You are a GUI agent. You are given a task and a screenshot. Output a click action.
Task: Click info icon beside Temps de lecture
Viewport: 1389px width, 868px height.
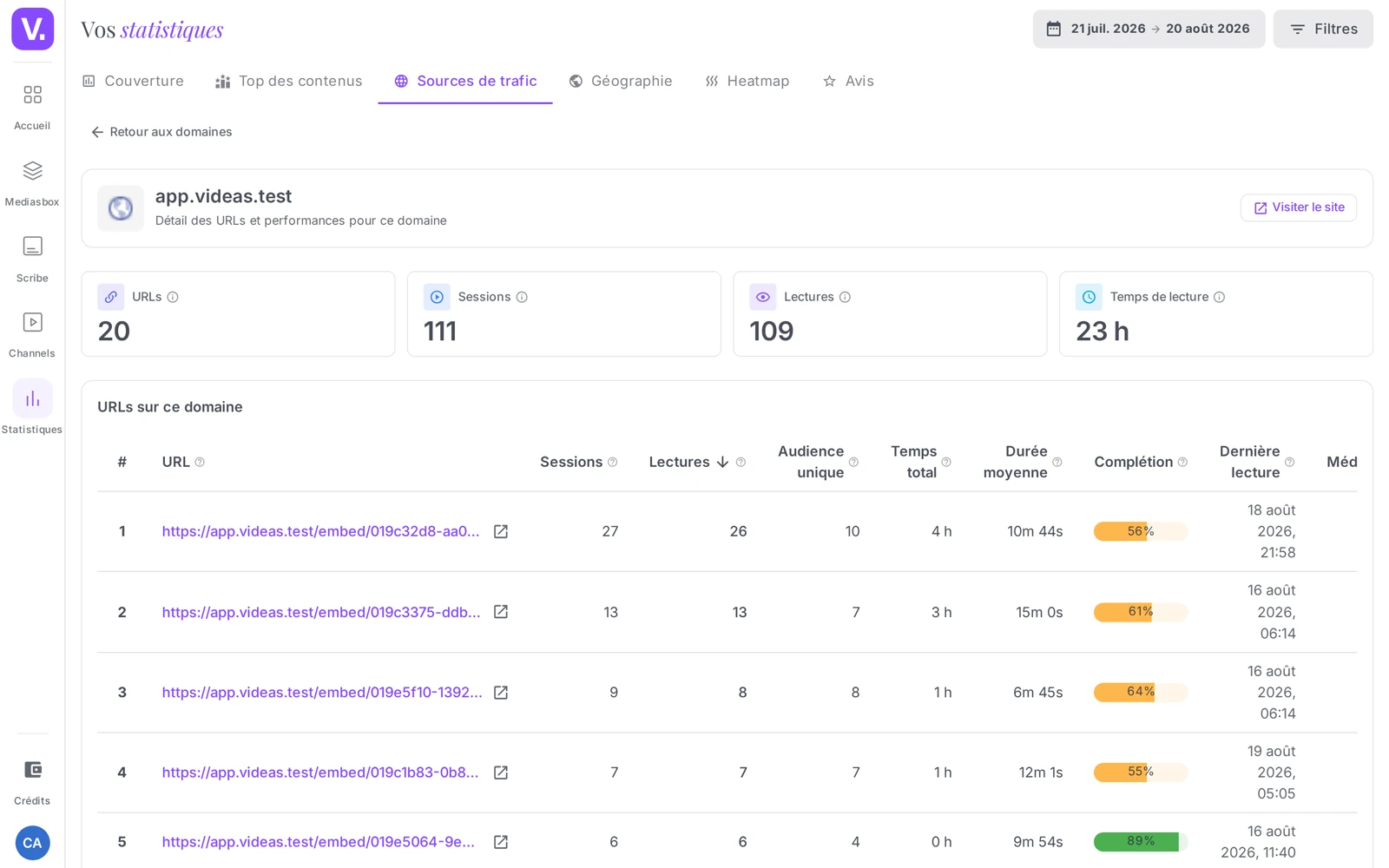pos(1219,297)
